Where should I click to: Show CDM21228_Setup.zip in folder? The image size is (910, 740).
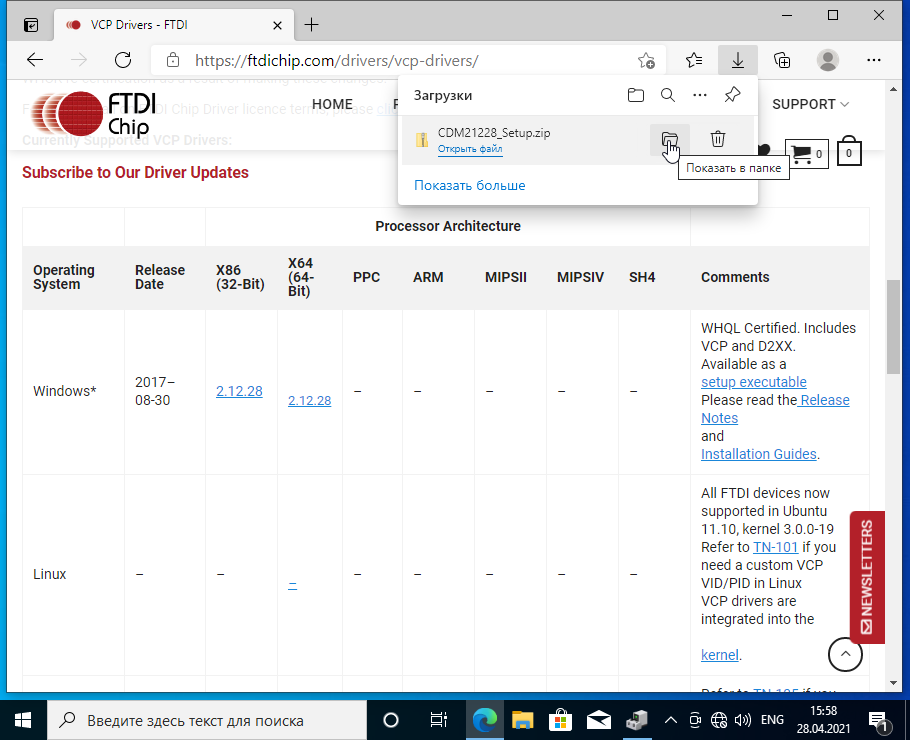670,139
